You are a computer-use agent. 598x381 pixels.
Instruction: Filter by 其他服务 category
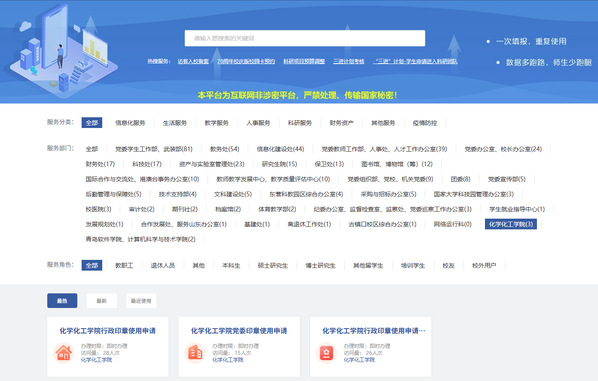pyautogui.click(x=383, y=123)
